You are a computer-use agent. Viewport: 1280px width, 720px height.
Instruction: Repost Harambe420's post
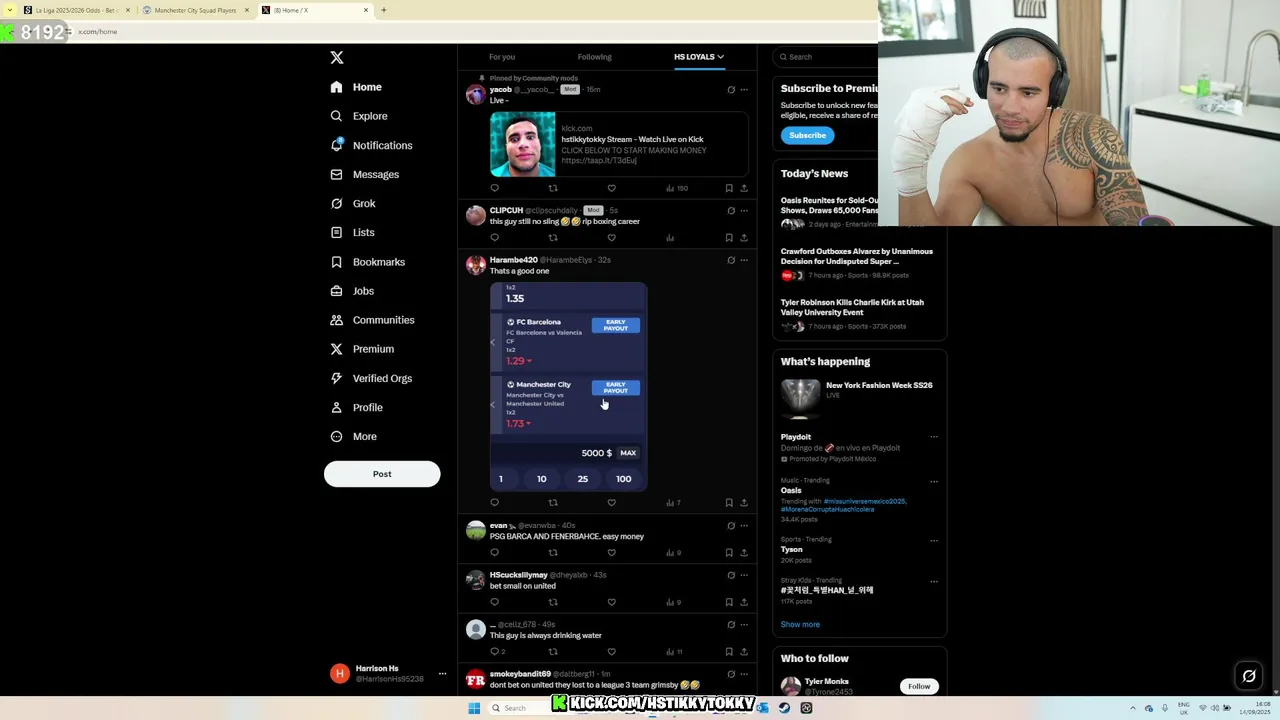click(x=553, y=503)
